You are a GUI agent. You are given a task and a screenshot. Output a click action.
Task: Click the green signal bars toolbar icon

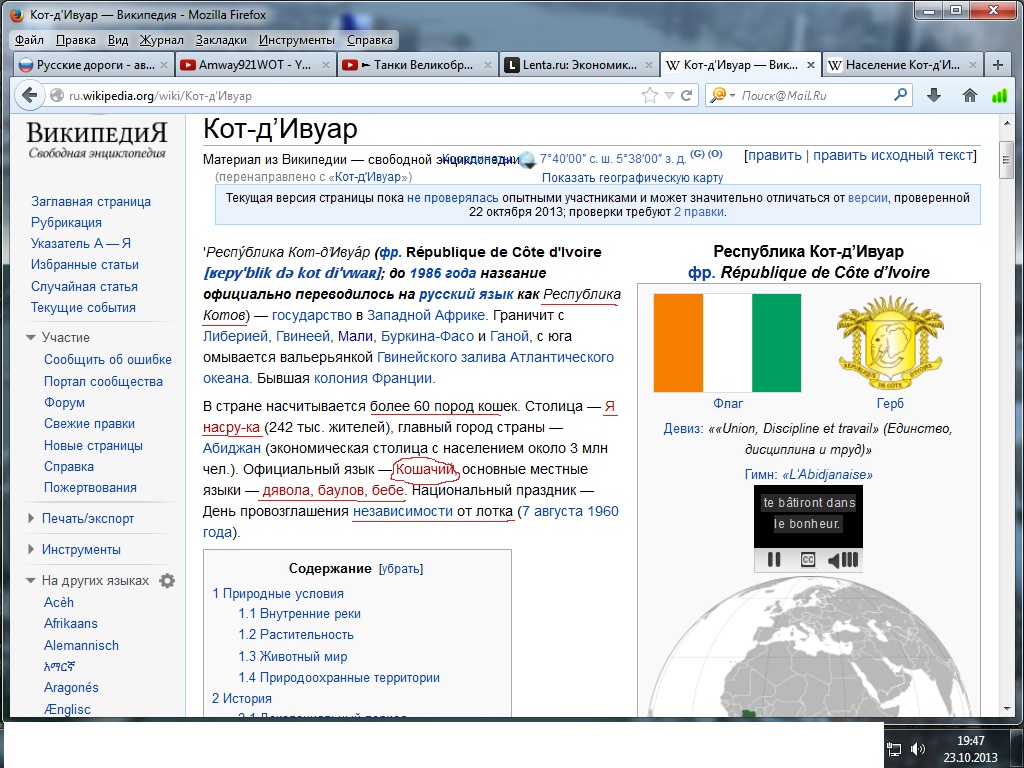coord(999,96)
